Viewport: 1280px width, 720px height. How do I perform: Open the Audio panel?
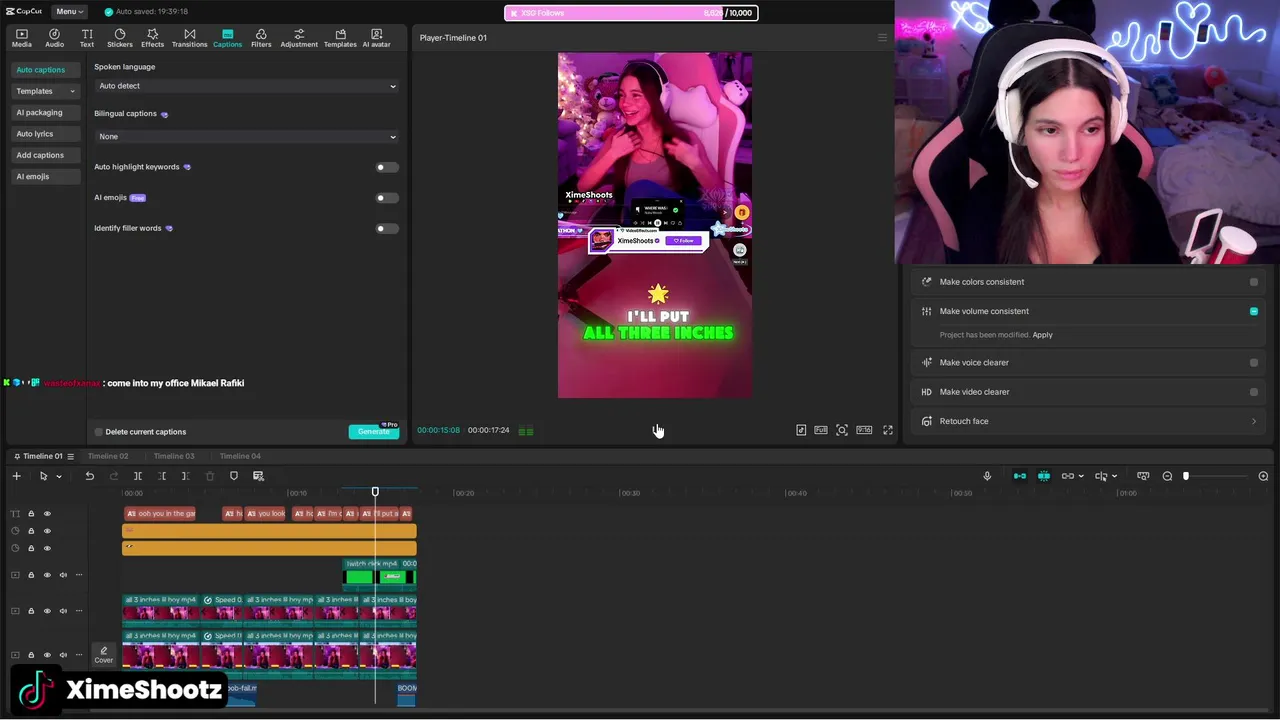pos(54,38)
